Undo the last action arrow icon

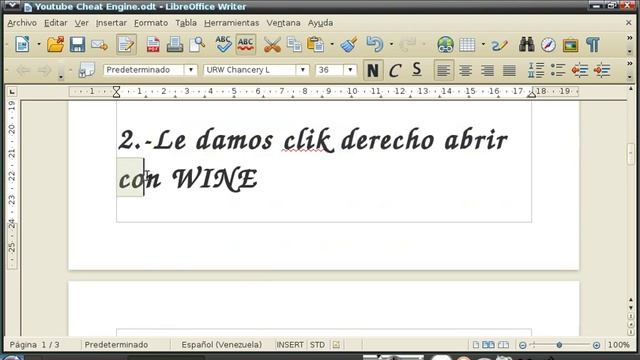375,44
